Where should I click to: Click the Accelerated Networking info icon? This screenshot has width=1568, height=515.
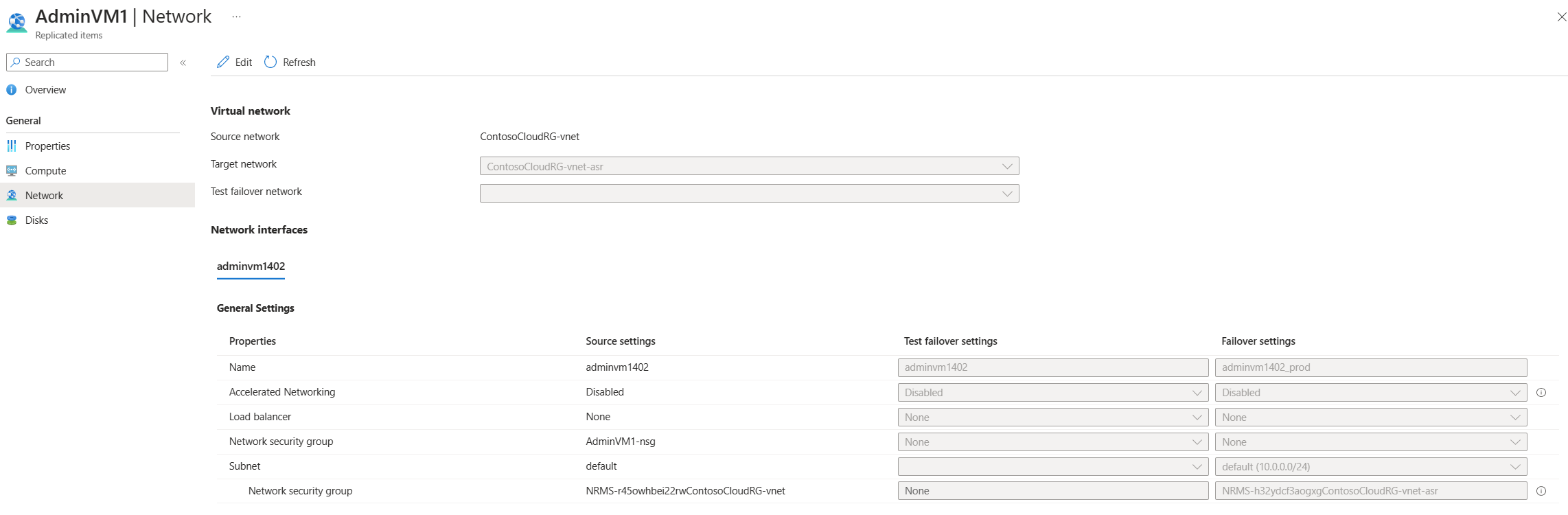(1541, 393)
